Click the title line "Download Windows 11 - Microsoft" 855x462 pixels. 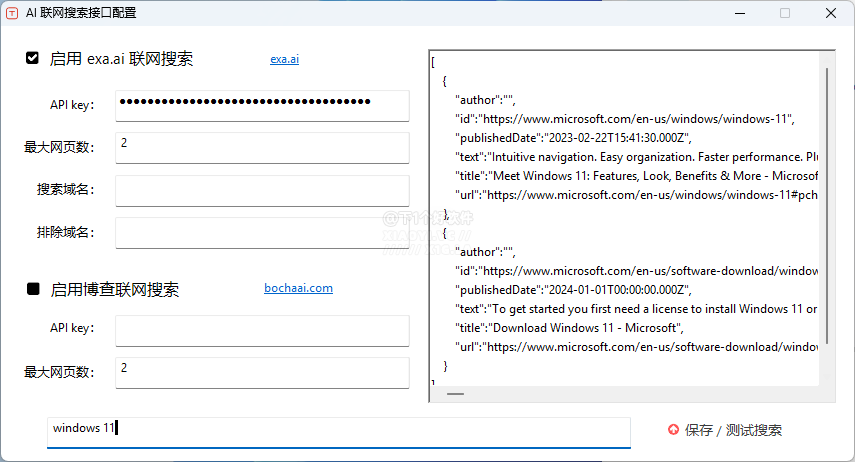coord(570,328)
